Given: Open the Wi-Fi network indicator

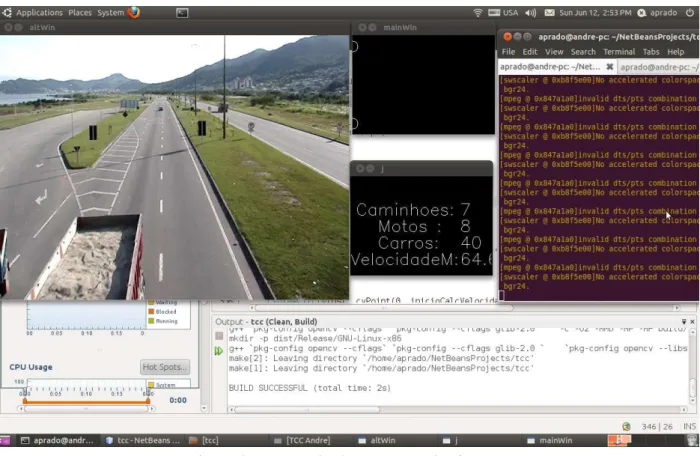Looking at the screenshot, I should coord(478,13).
